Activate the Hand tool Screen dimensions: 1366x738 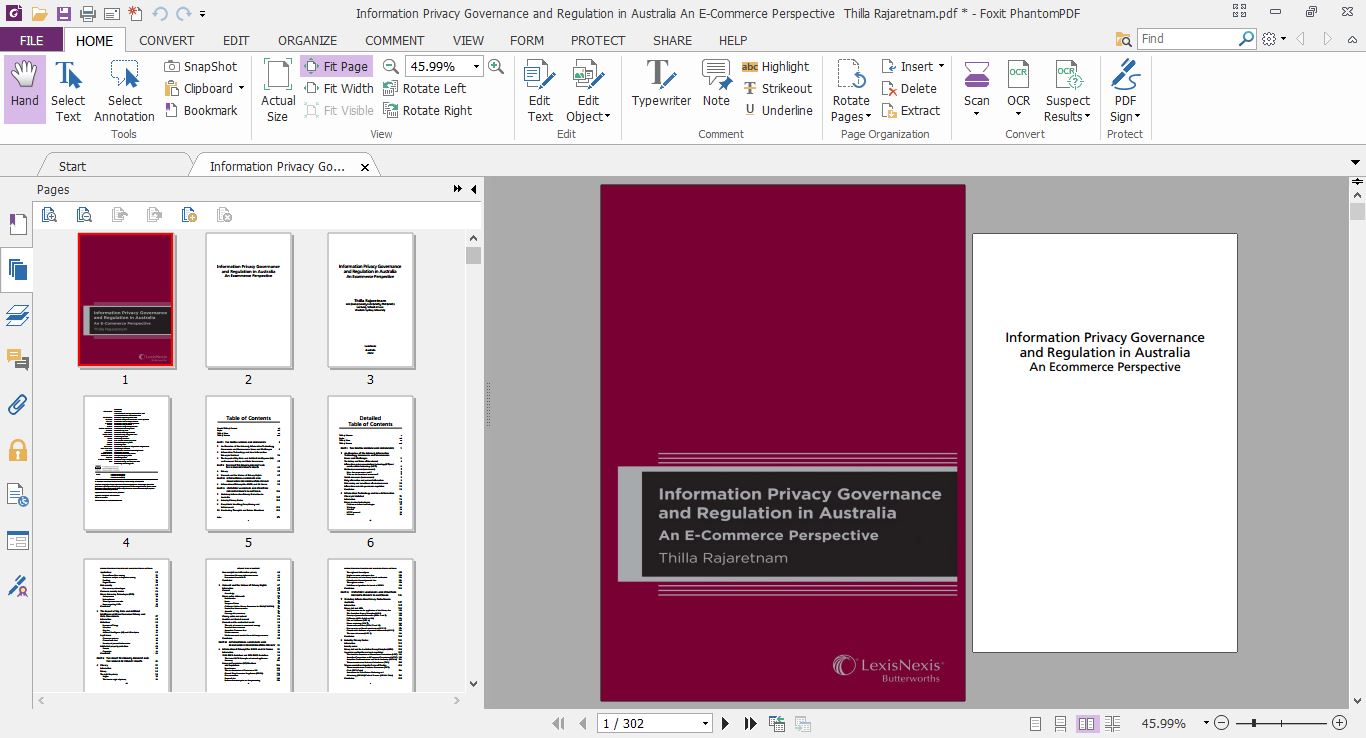[24, 89]
